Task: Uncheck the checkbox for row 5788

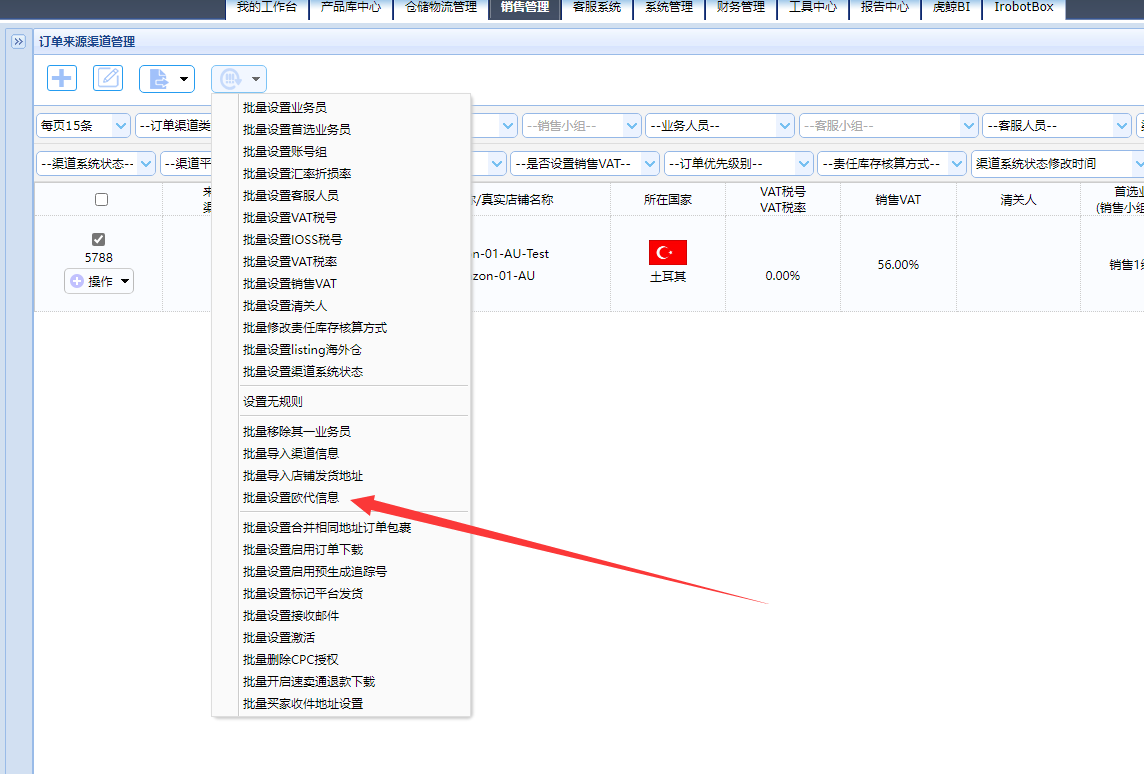Action: (98, 239)
